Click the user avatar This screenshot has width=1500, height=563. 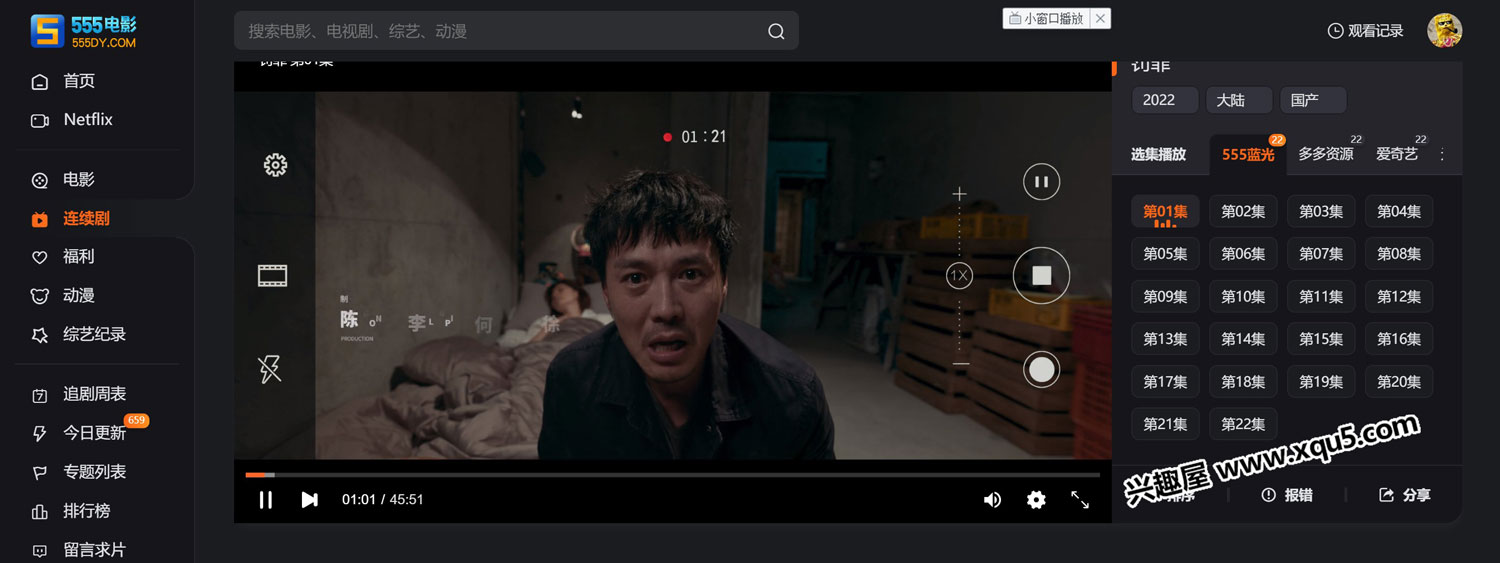(1445, 30)
